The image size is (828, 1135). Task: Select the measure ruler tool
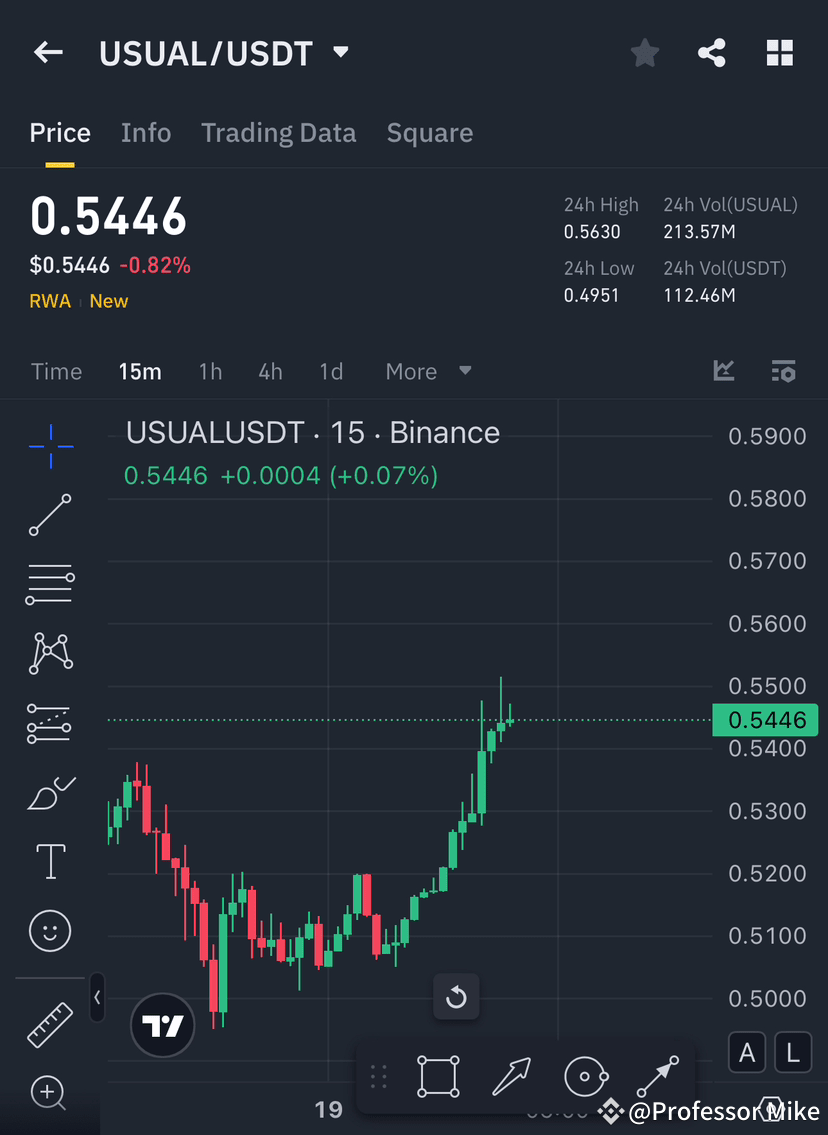click(x=49, y=1024)
